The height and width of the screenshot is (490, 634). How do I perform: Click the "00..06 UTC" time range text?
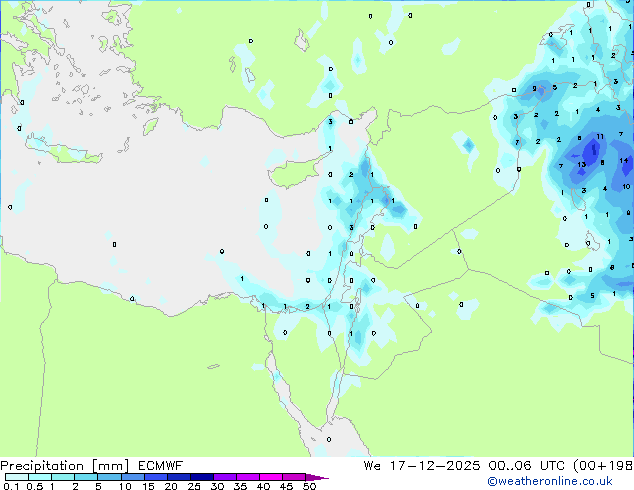tap(528, 466)
